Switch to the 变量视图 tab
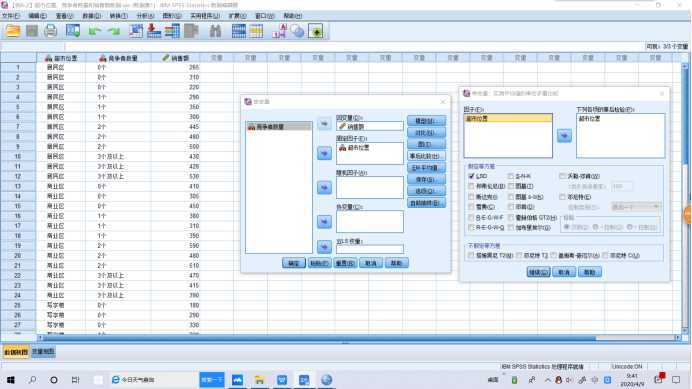Image resolution: width=692 pixels, height=389 pixels. (43, 352)
